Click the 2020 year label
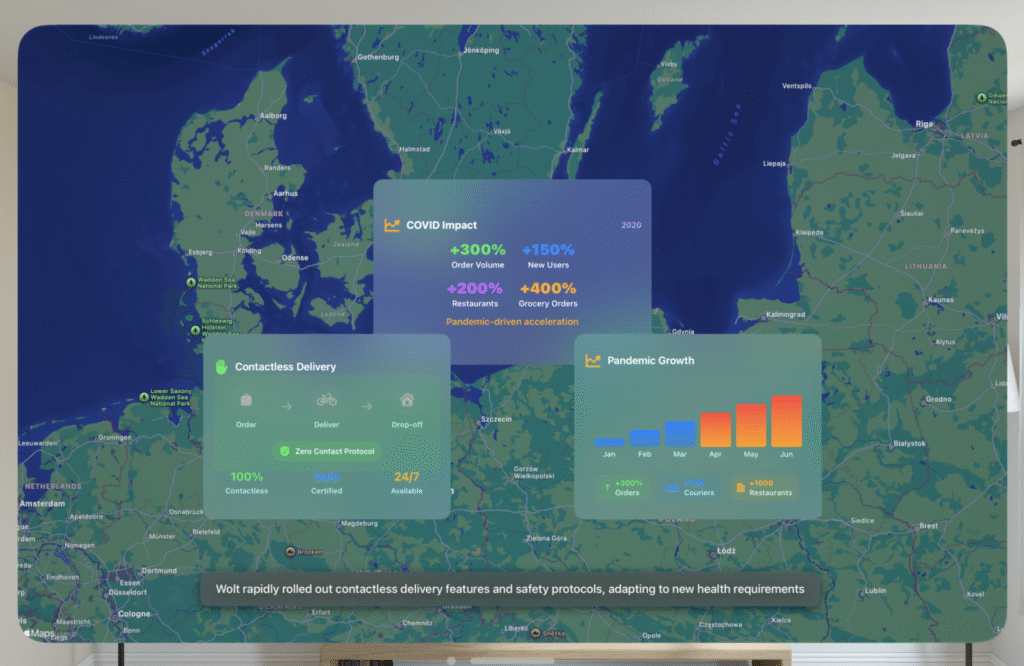This screenshot has height=666, width=1024. coord(631,225)
